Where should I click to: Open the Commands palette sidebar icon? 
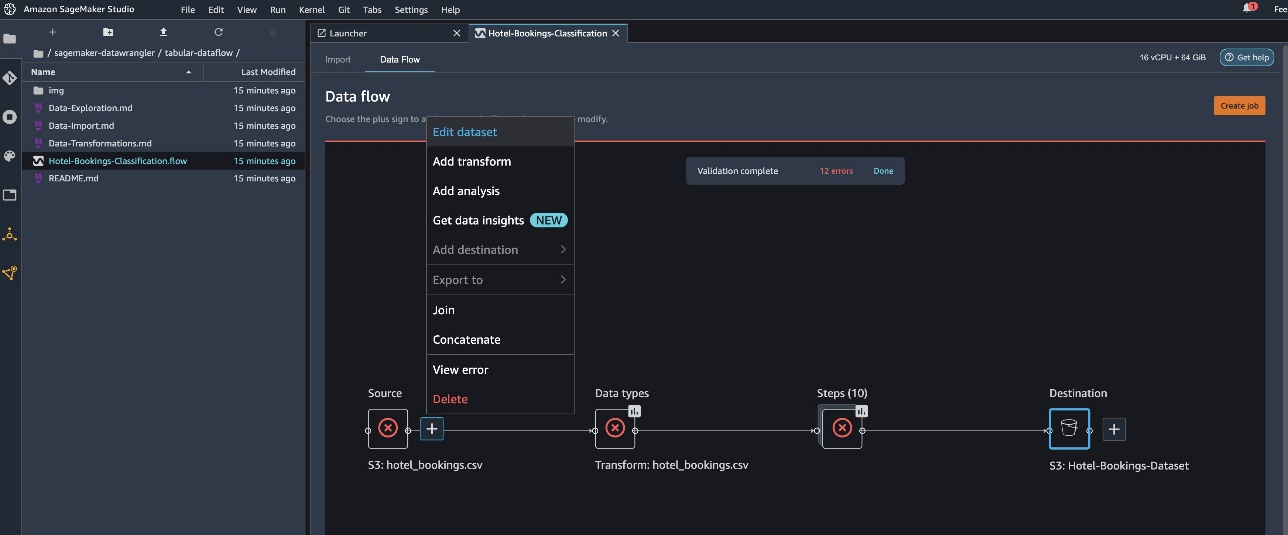click(9, 156)
